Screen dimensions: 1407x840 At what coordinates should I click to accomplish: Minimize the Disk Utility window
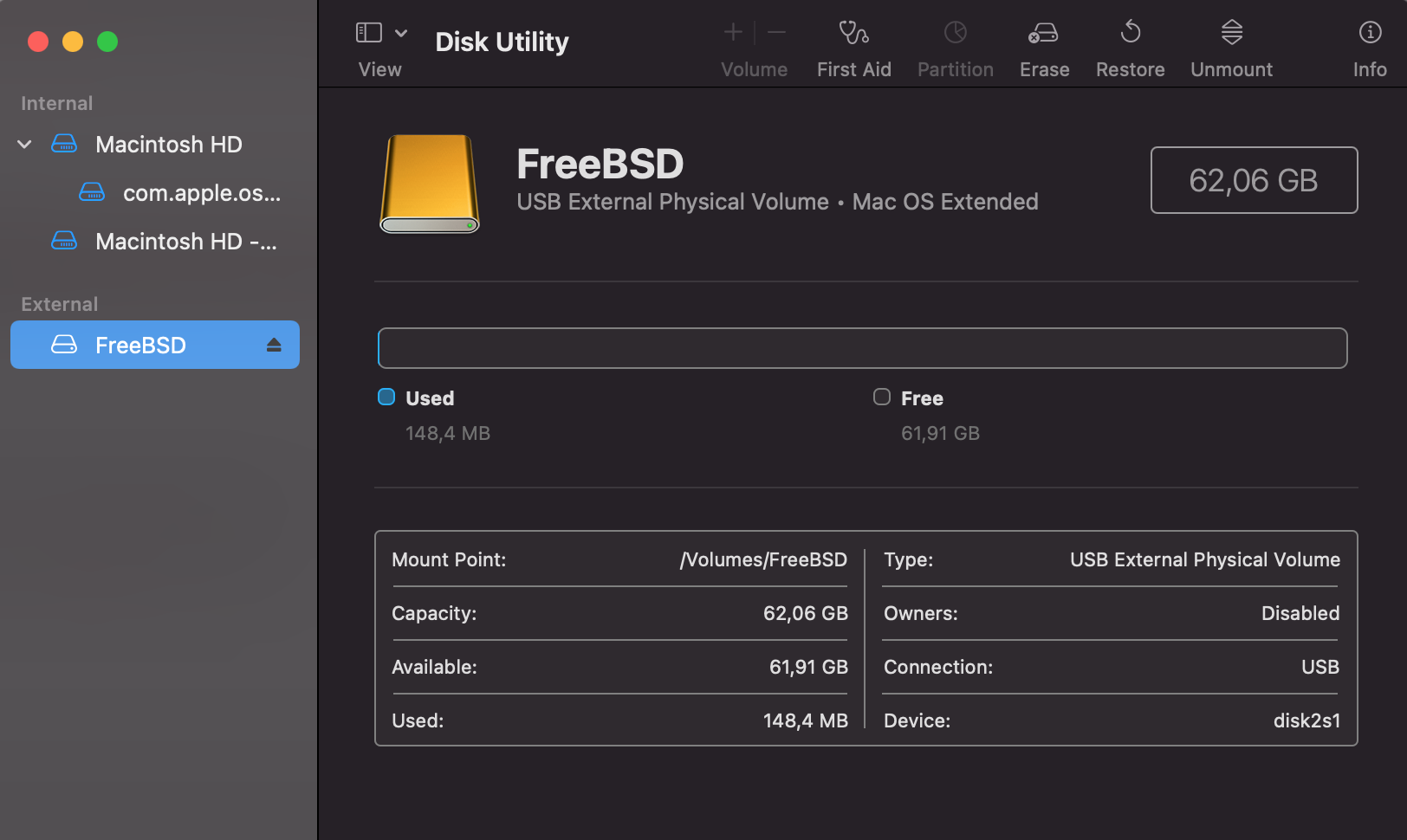pos(73,42)
